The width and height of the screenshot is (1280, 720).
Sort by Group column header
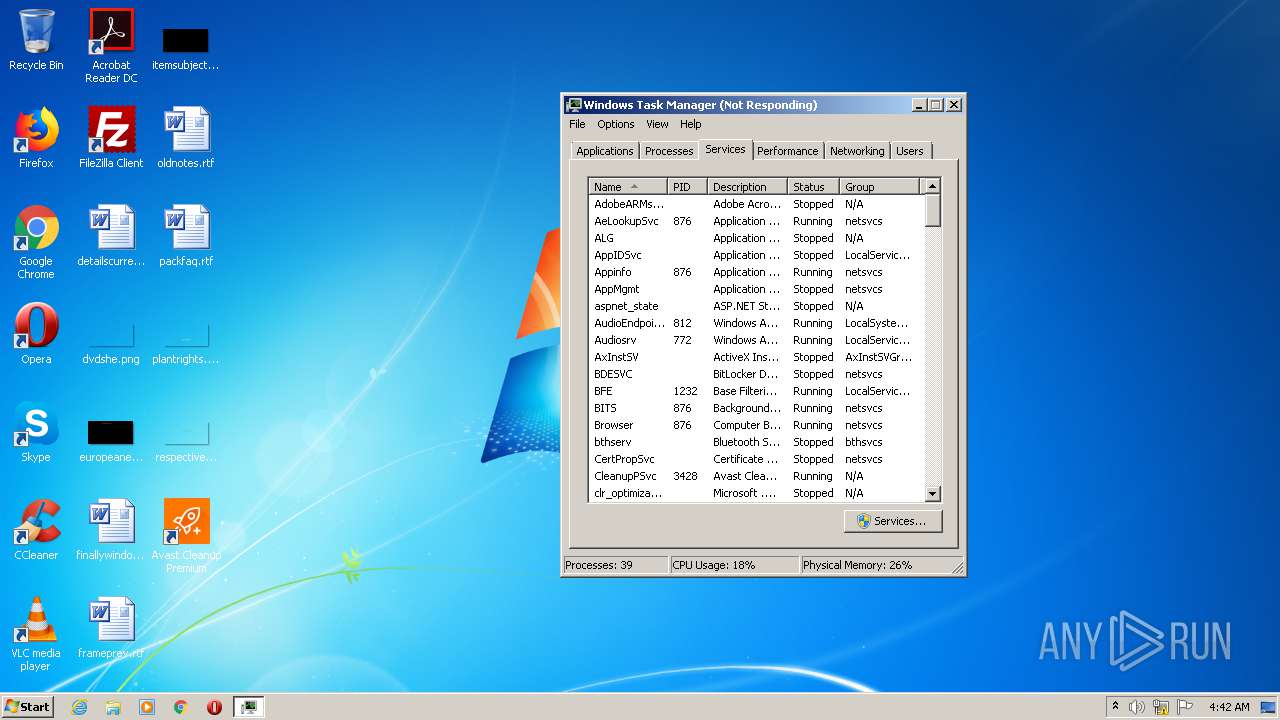pyautogui.click(x=879, y=187)
